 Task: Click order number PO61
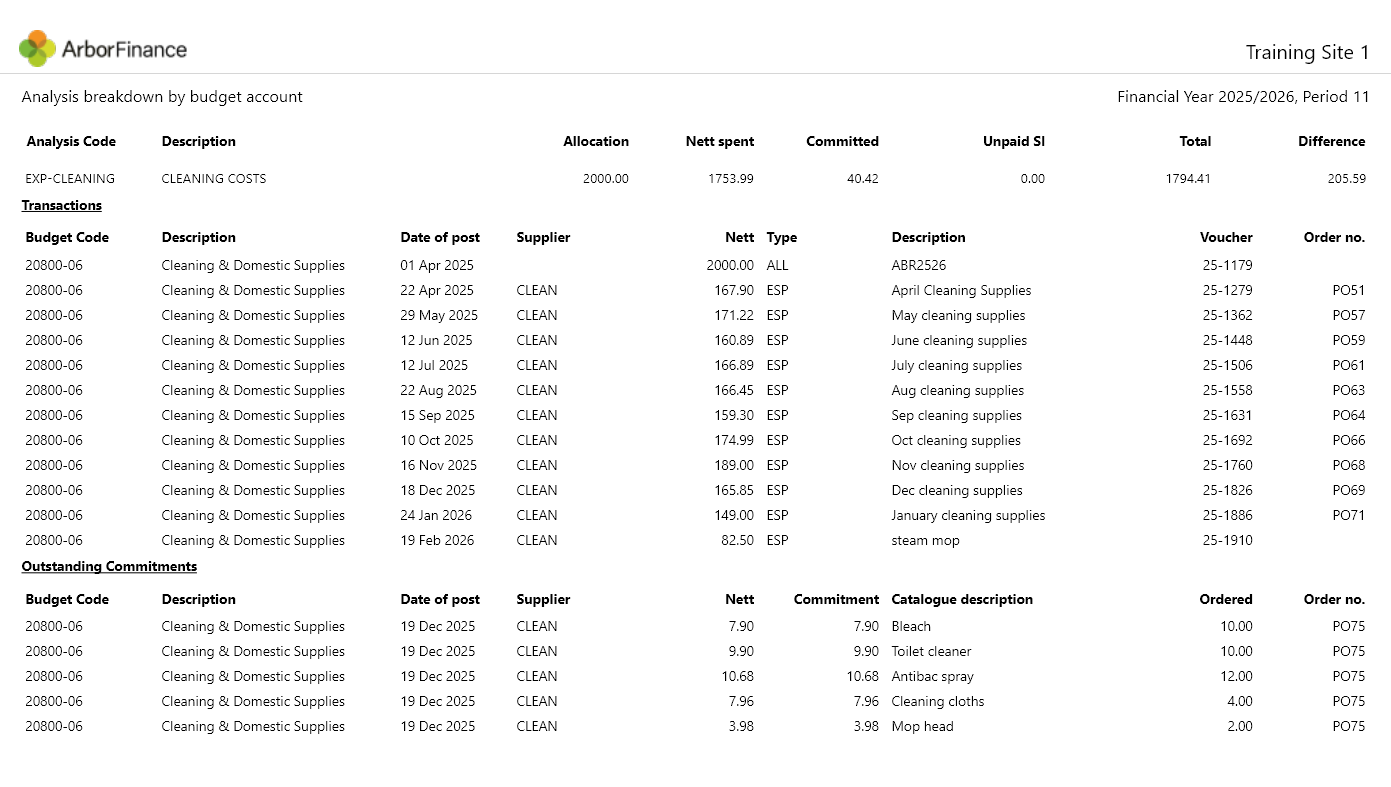(x=1349, y=365)
